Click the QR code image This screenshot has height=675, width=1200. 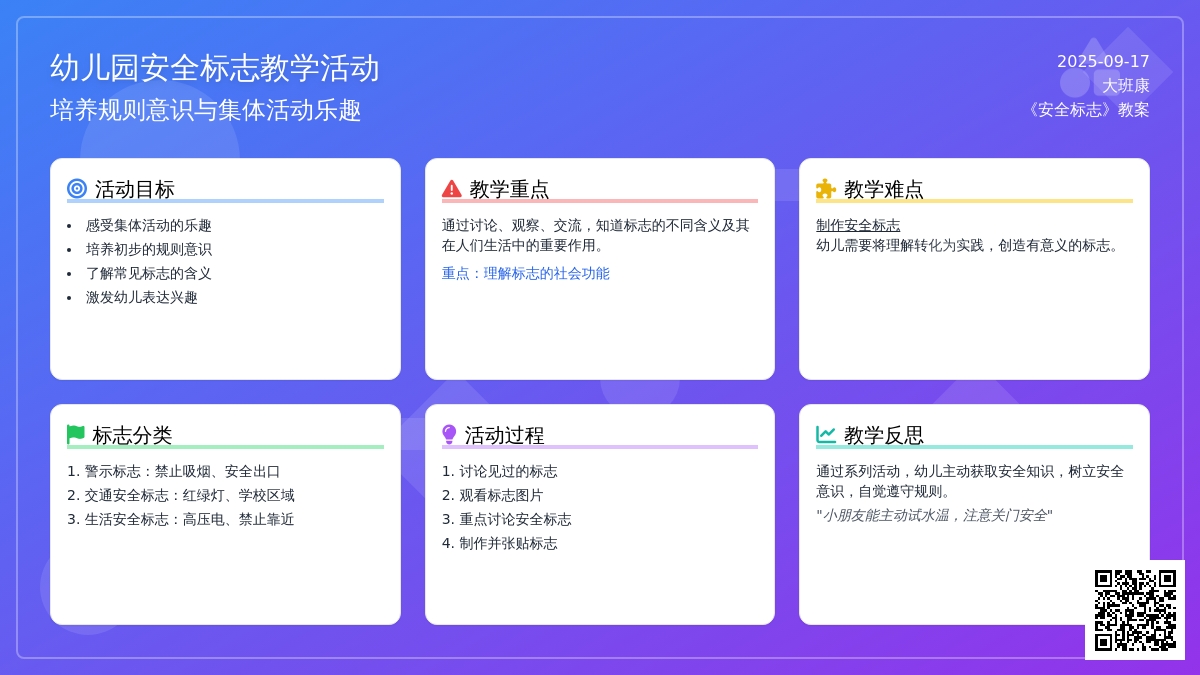1135,610
